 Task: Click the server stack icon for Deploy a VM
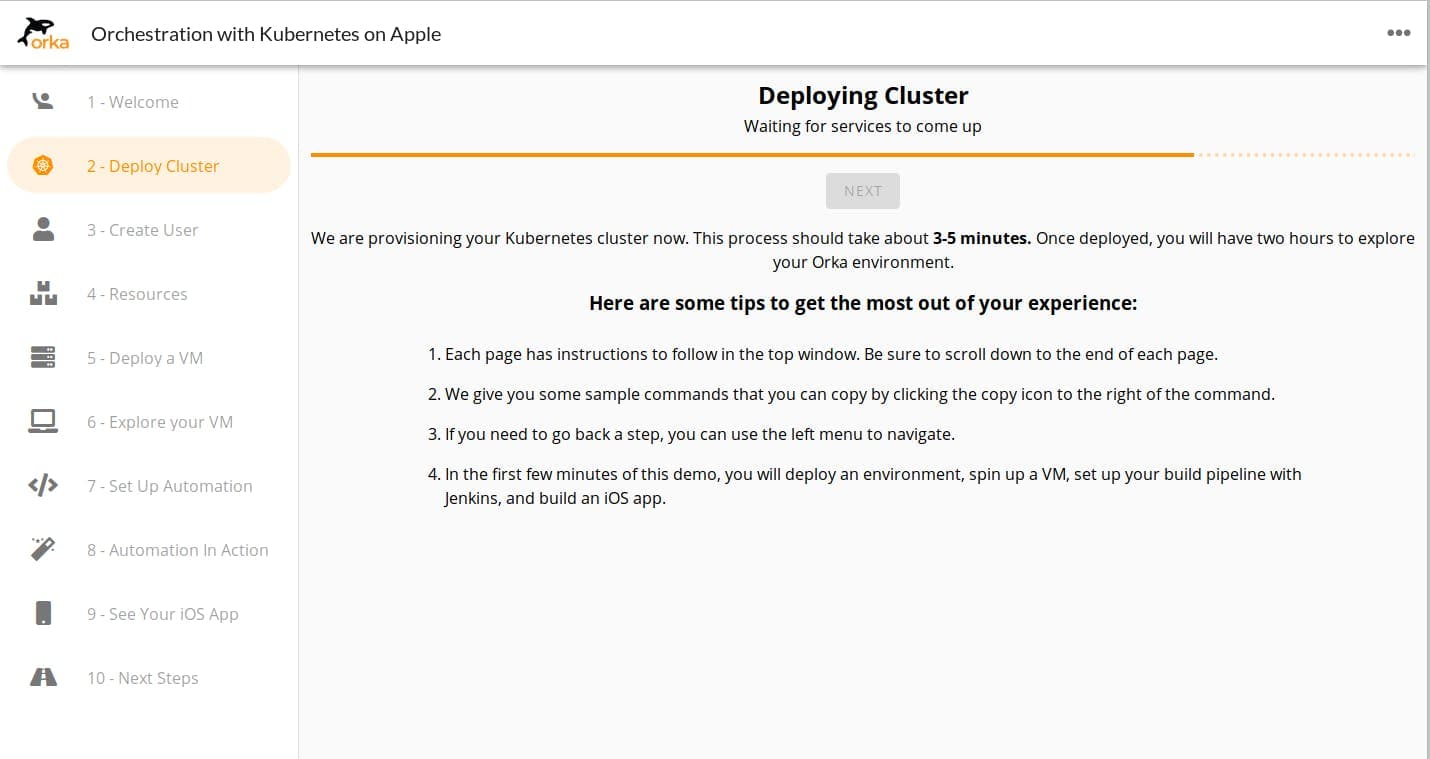pos(41,357)
